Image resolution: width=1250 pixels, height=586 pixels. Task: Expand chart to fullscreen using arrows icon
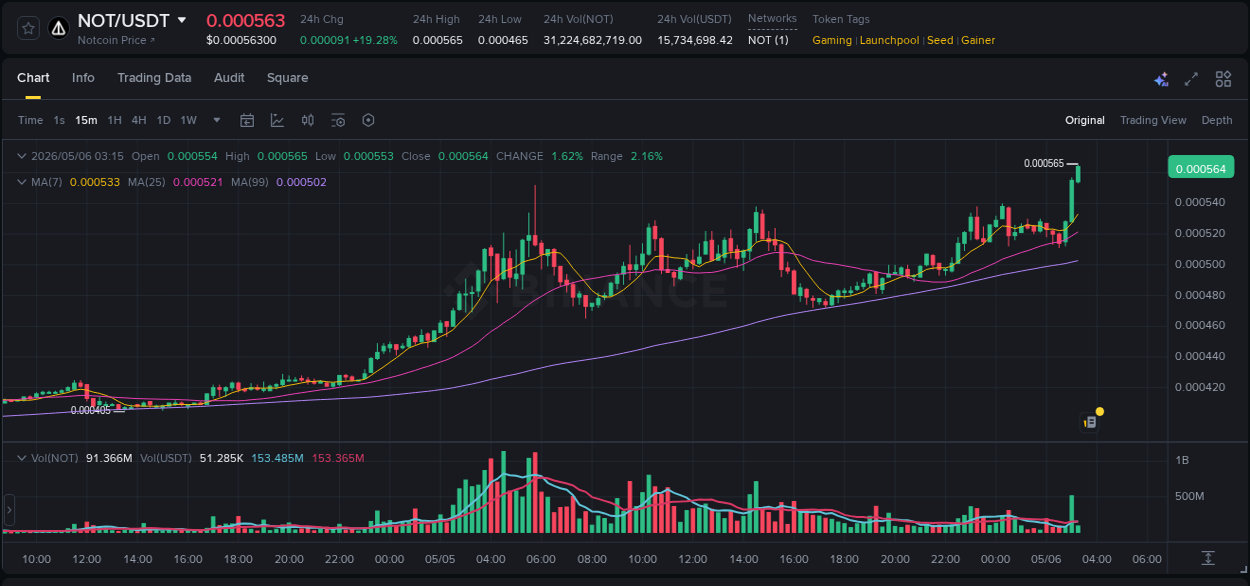coord(1191,79)
